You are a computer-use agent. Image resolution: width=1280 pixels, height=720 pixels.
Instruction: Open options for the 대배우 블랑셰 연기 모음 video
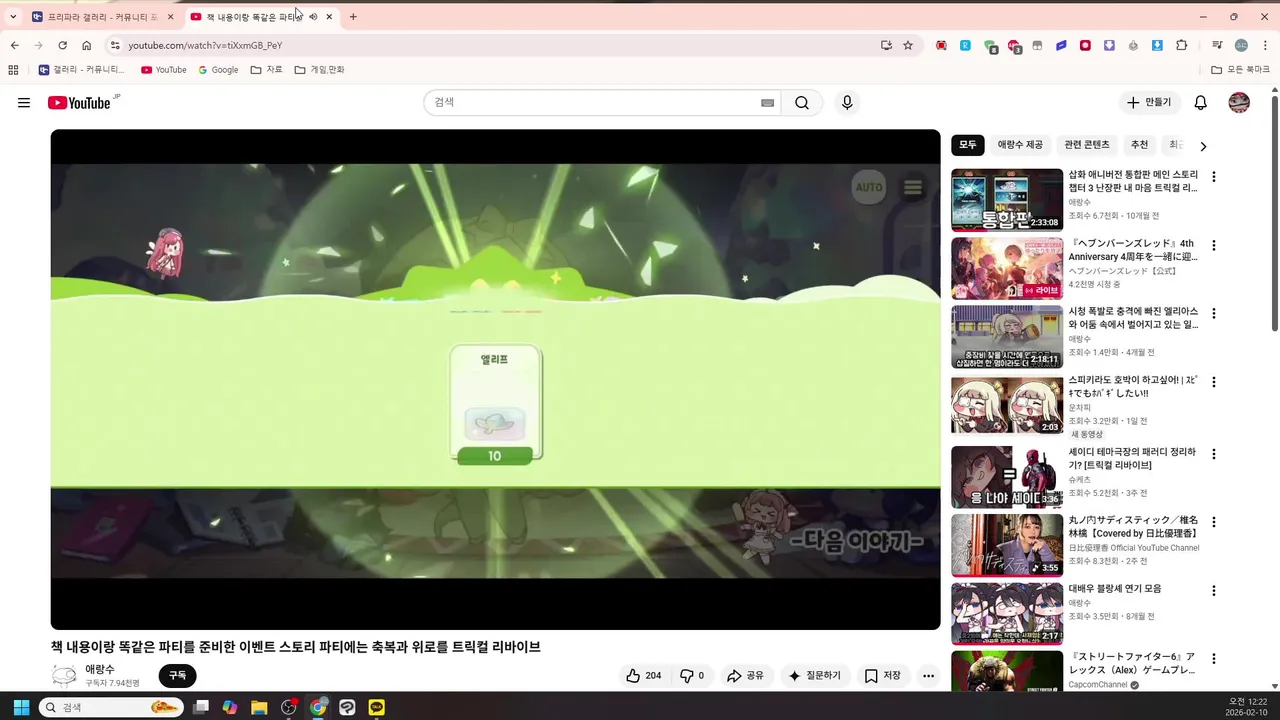(1214, 590)
